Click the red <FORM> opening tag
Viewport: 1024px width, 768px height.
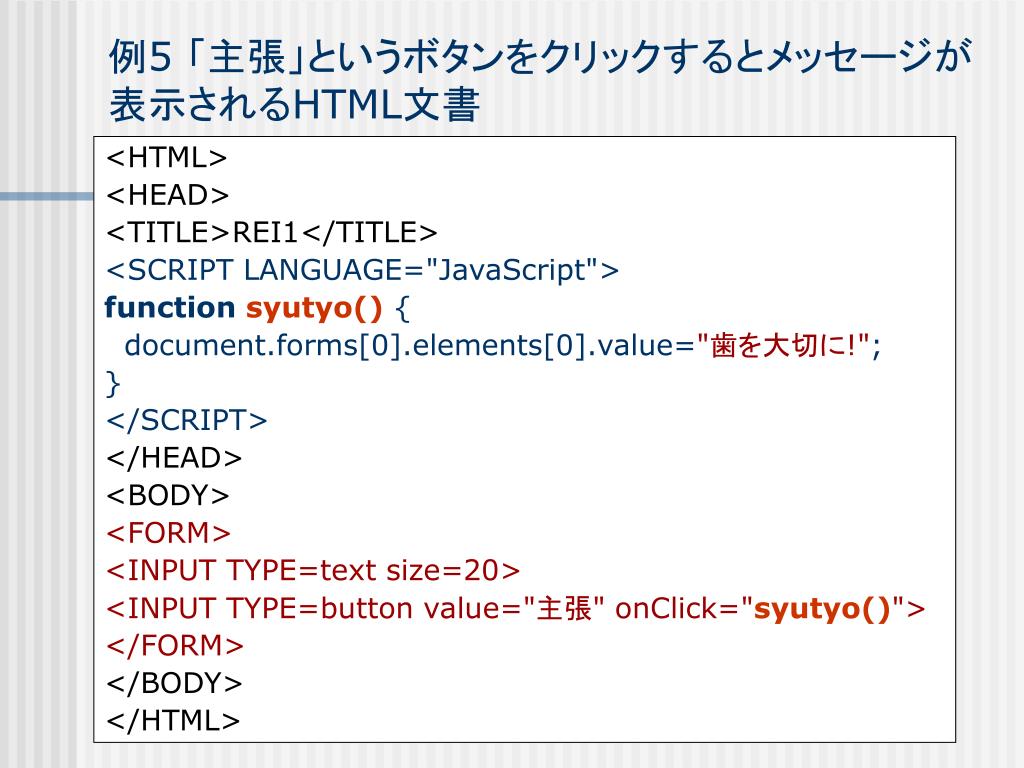pyautogui.click(x=168, y=533)
